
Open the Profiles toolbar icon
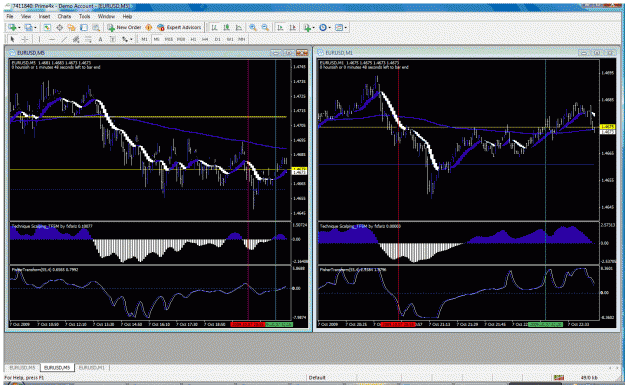pos(28,28)
